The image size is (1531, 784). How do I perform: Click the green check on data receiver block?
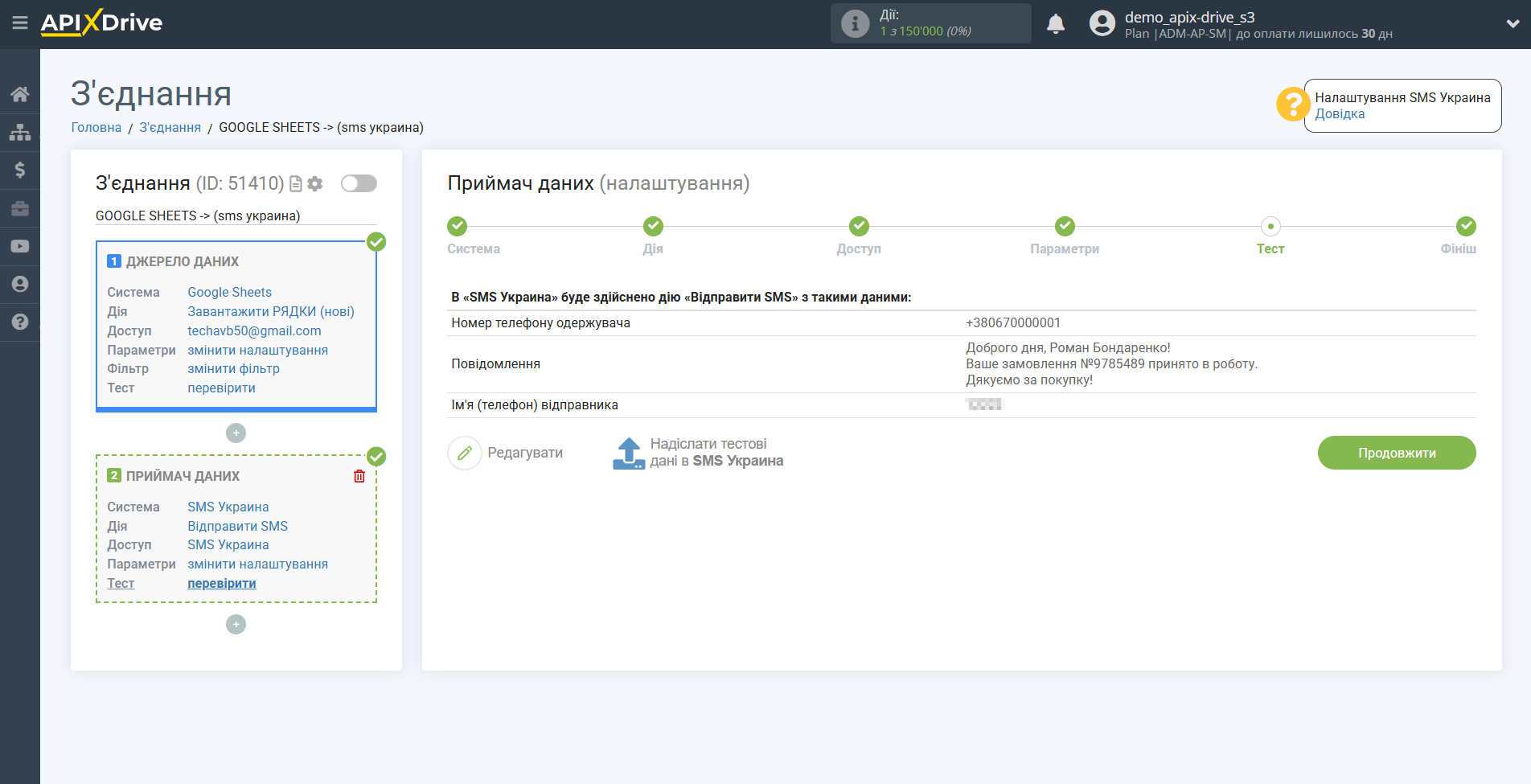point(376,457)
